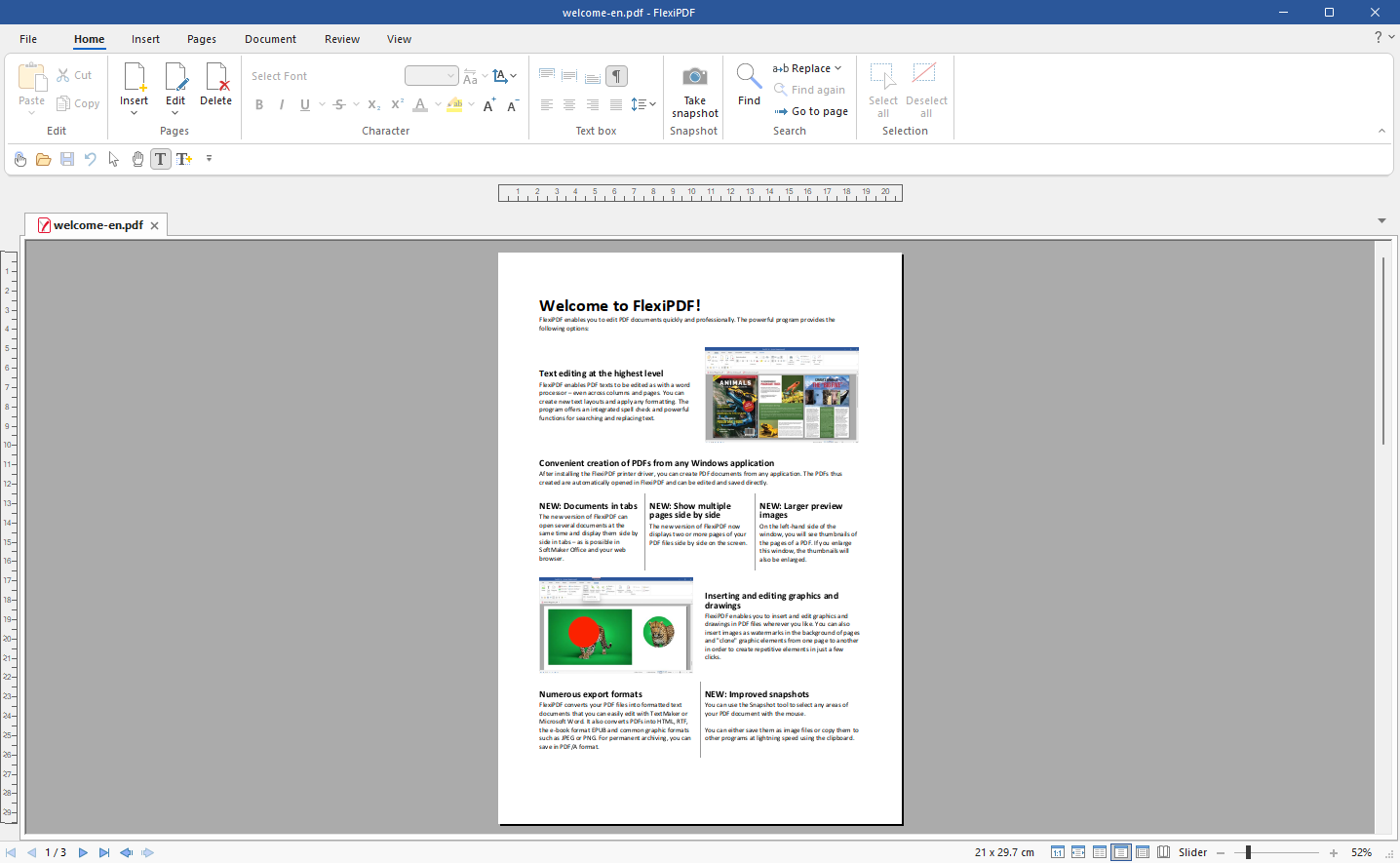Toggle top vertical alignment of text box
This screenshot has height=863, width=1400.
pos(547,76)
